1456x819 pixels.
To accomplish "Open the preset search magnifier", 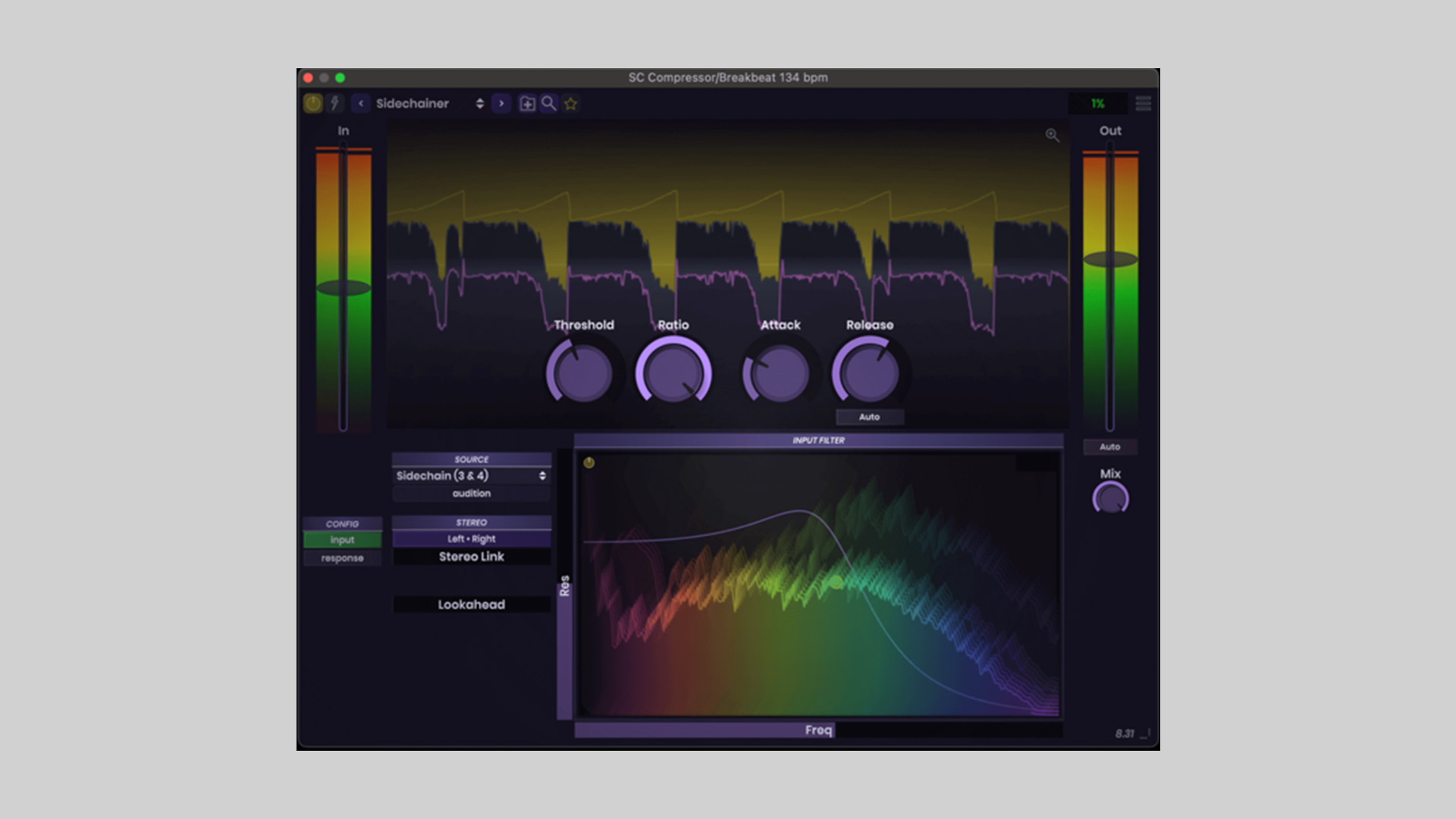I will (x=548, y=103).
